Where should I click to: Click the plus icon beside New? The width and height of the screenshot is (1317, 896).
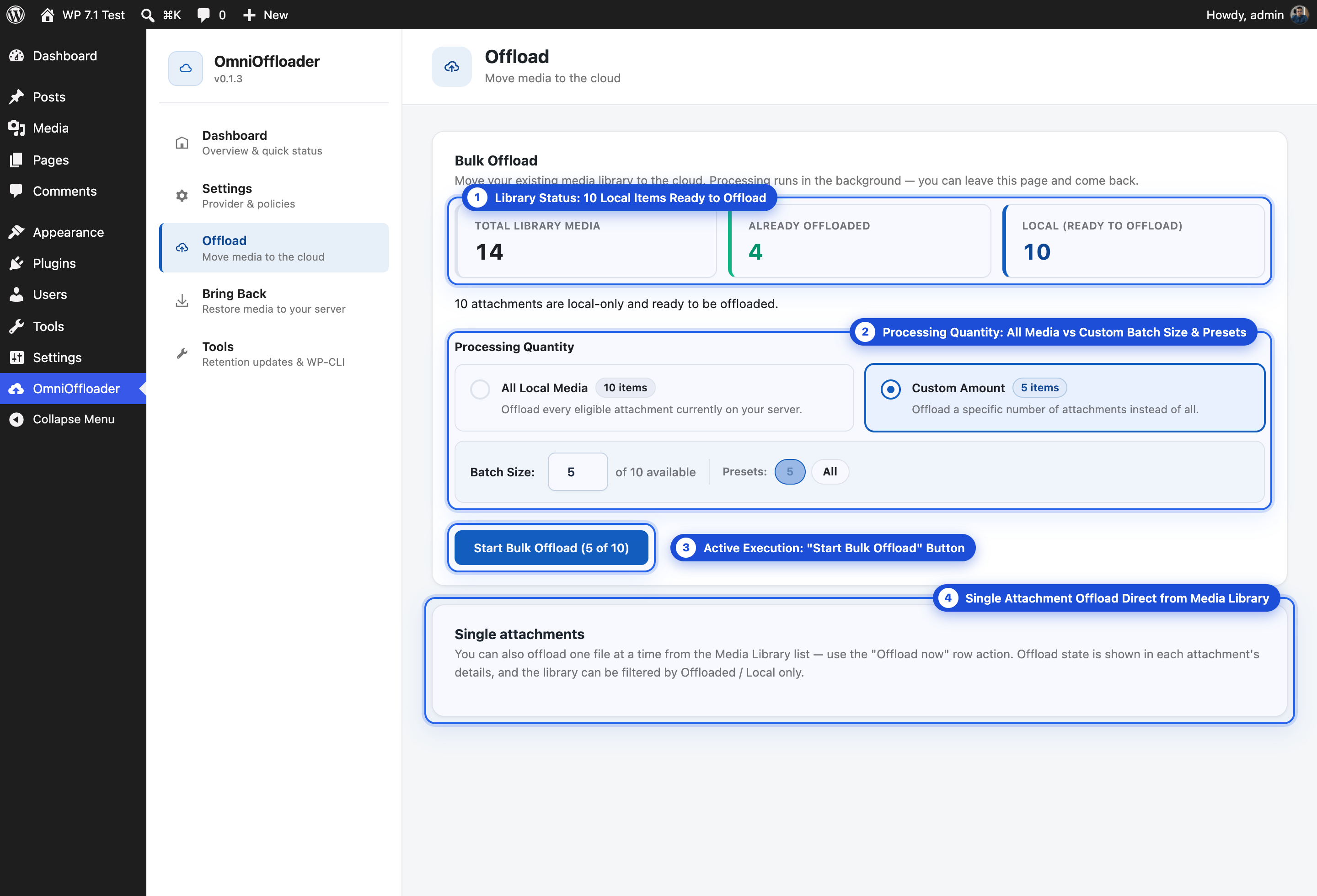click(x=249, y=15)
